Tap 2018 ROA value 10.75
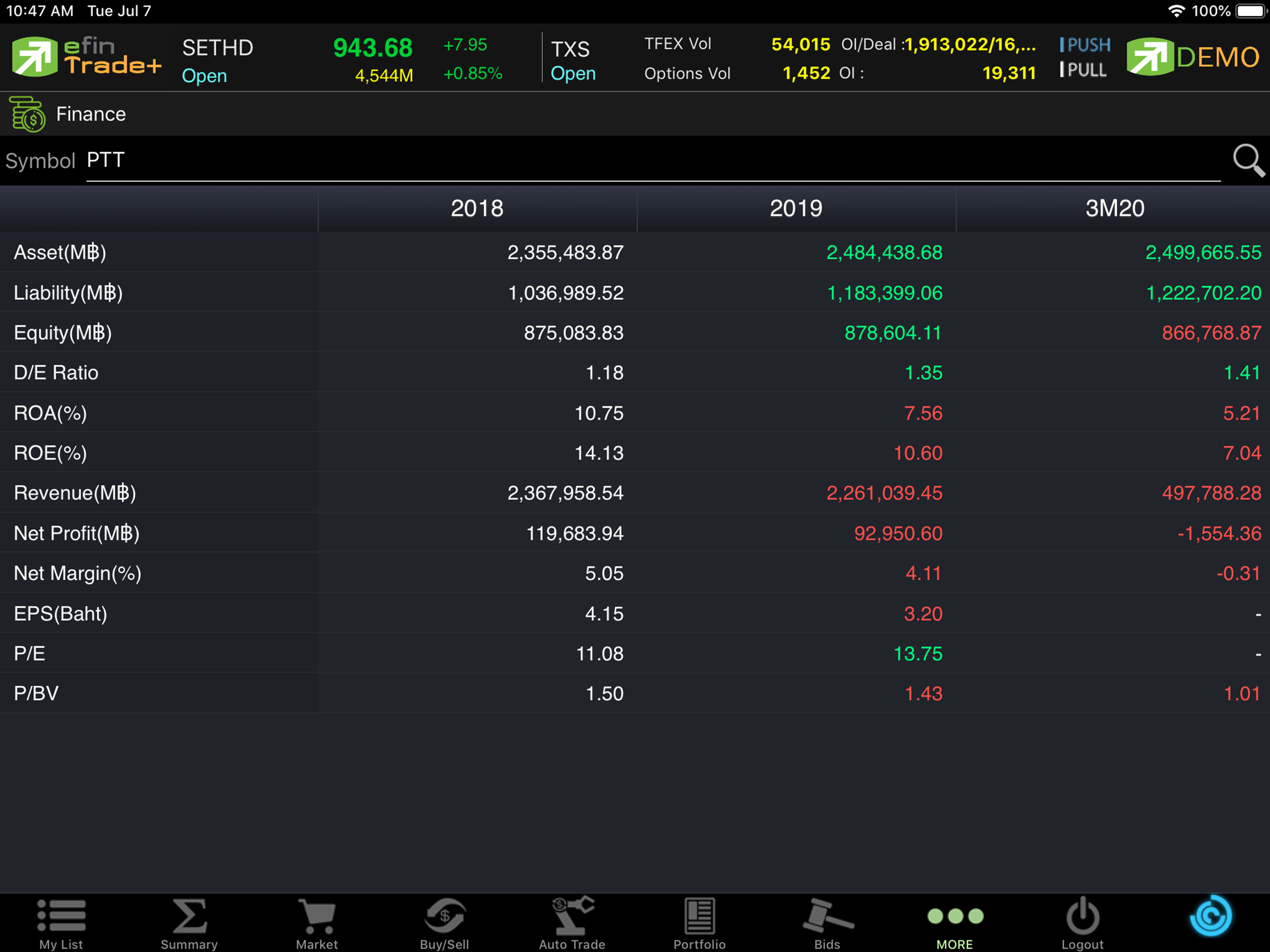This screenshot has width=1270, height=952. tap(599, 413)
